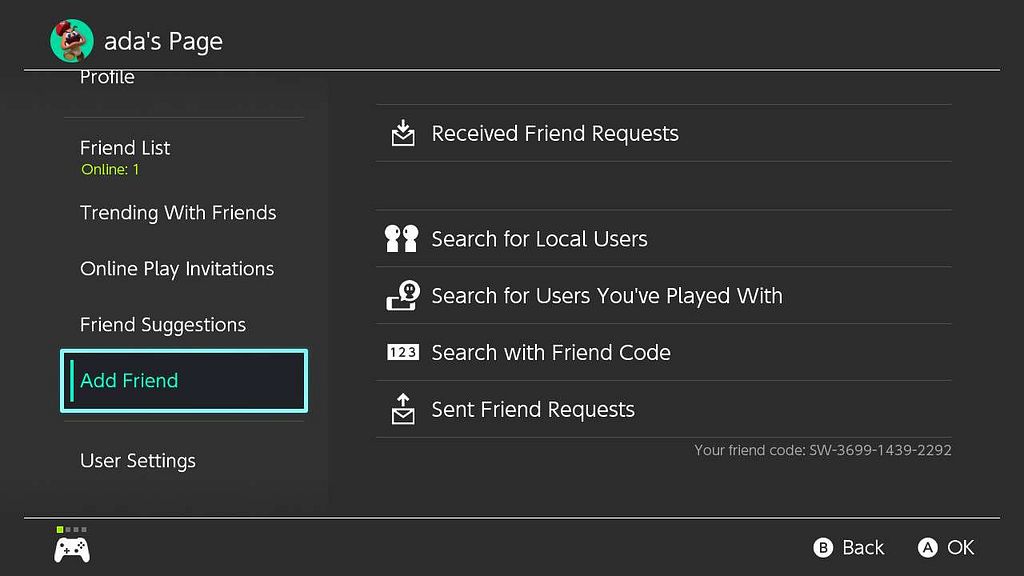Choose Search with Friend Code text
This screenshot has width=1024, height=576.
point(551,353)
